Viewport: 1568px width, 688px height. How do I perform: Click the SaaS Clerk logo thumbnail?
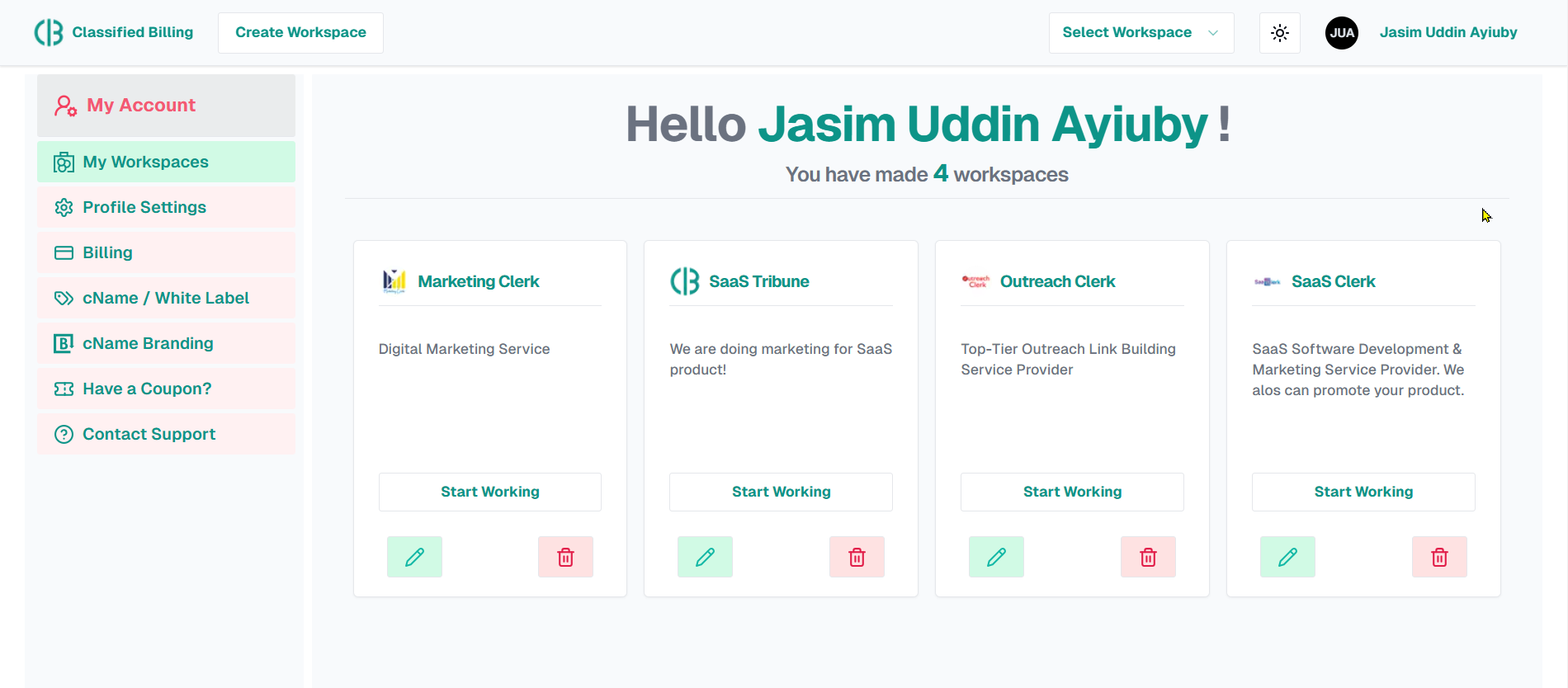point(1267,281)
